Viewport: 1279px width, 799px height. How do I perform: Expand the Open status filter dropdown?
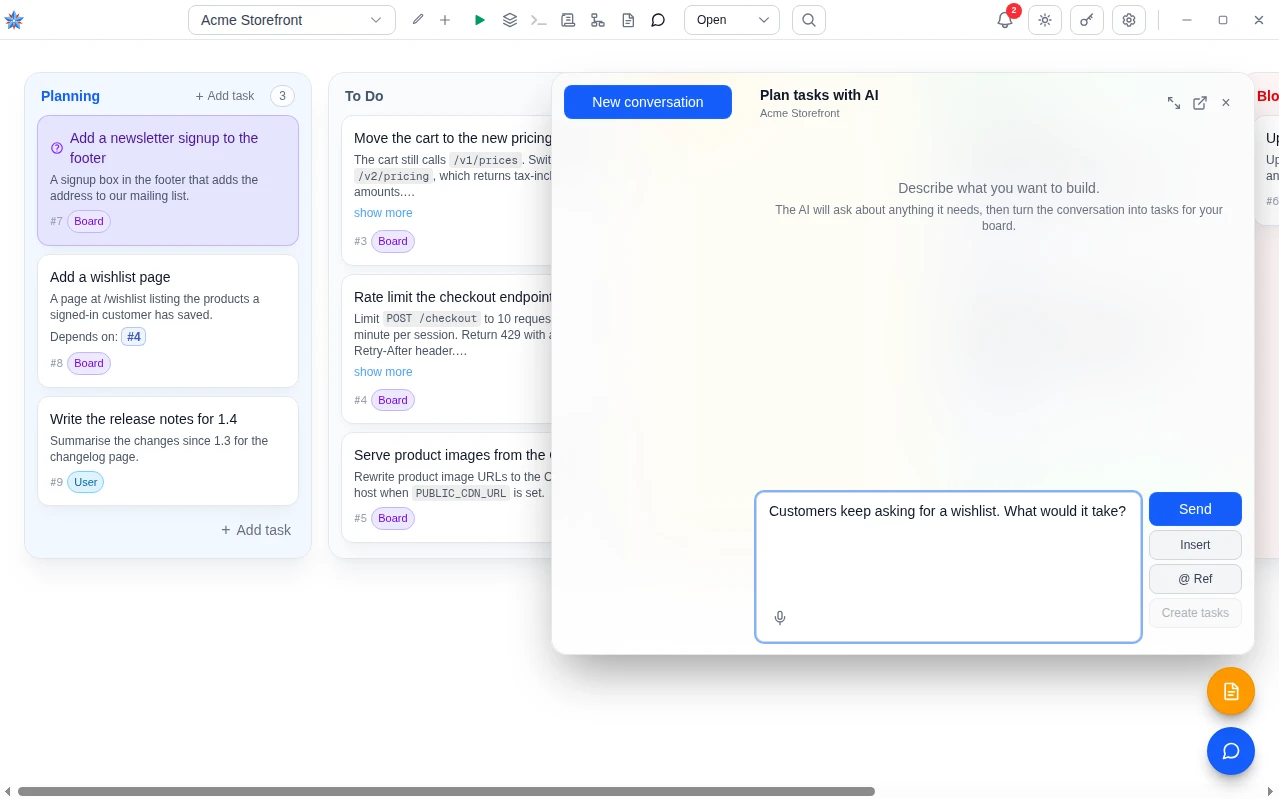[x=732, y=20]
